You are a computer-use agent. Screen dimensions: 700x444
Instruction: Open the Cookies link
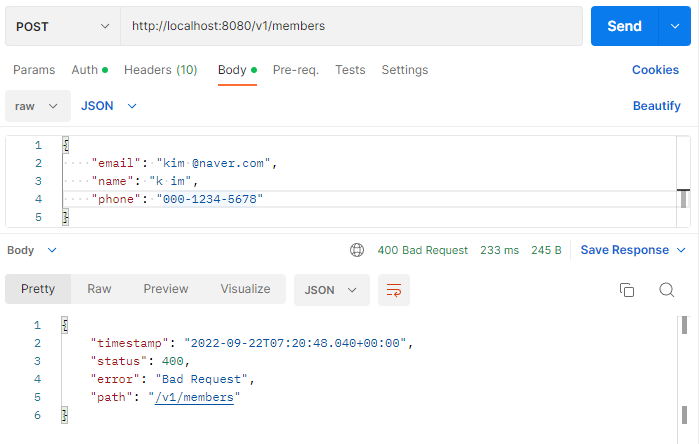point(655,70)
